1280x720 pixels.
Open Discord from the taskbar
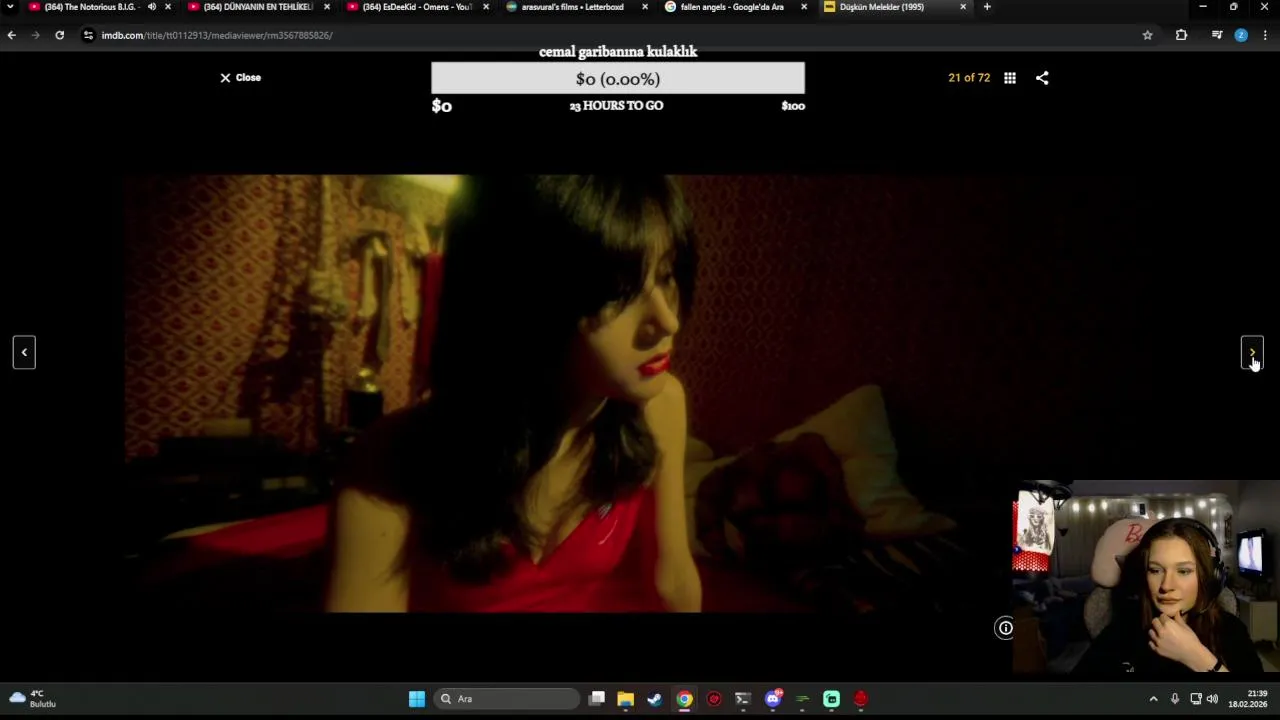(773, 699)
